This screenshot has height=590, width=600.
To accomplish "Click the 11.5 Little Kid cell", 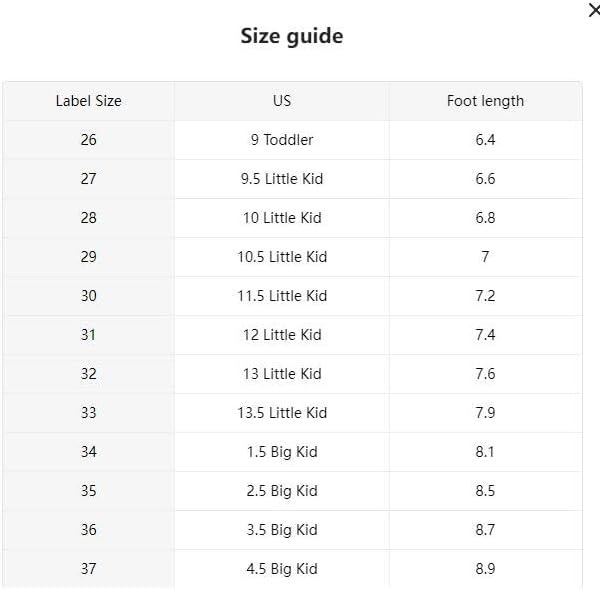I will (x=282, y=296).
